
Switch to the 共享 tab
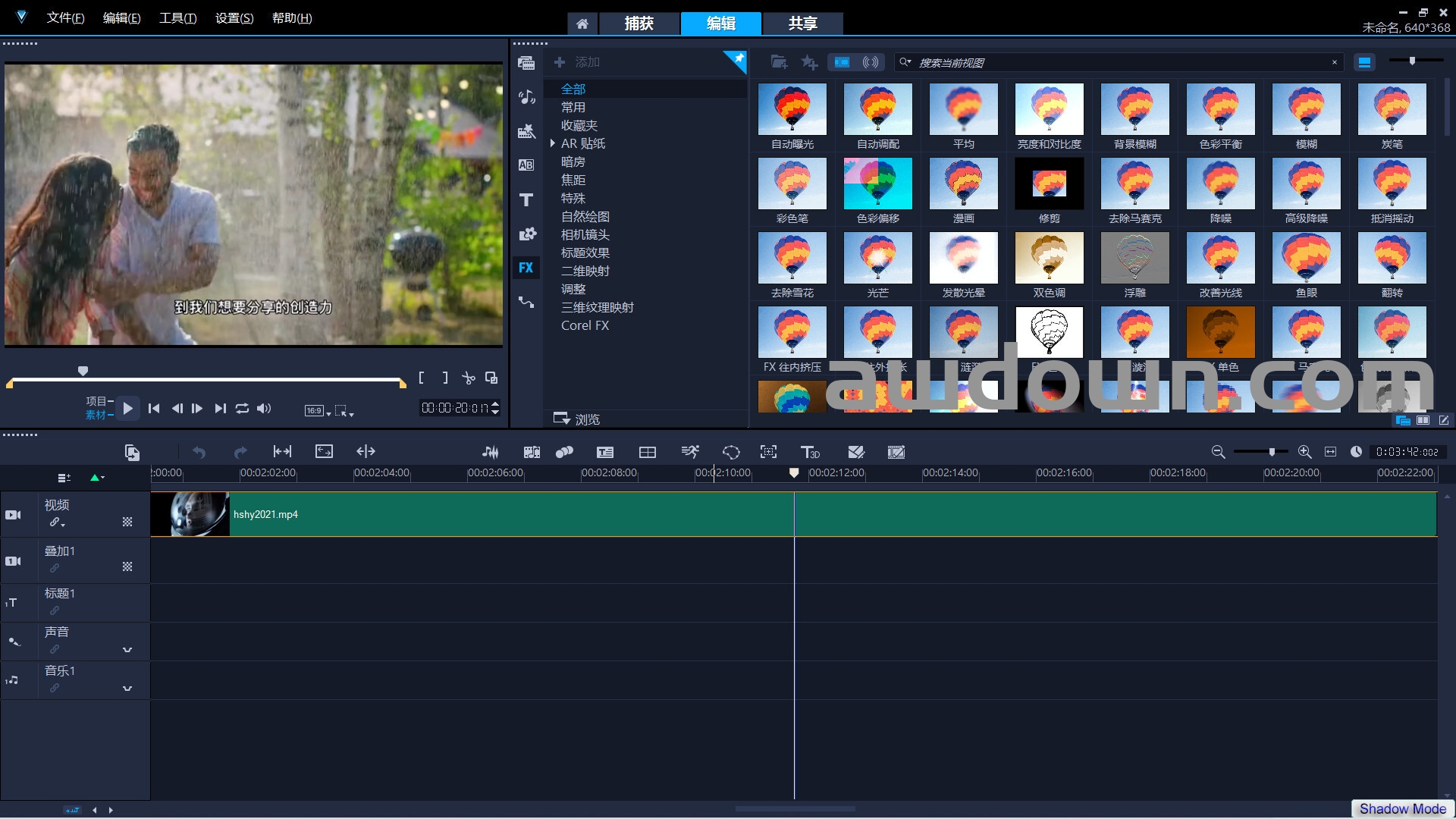[802, 24]
